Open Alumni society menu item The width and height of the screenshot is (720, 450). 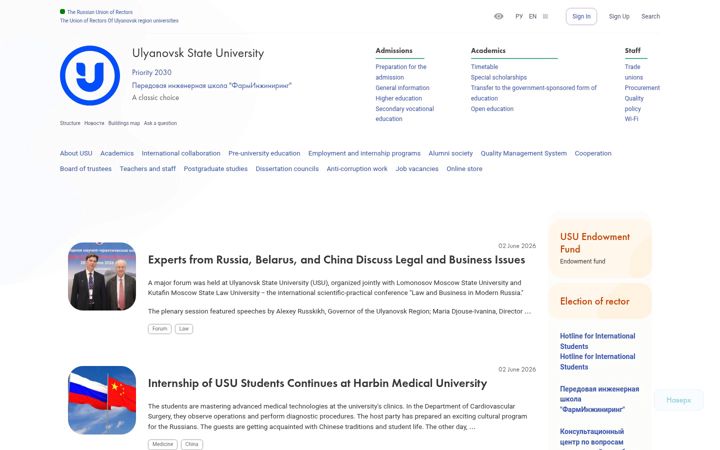click(x=450, y=153)
